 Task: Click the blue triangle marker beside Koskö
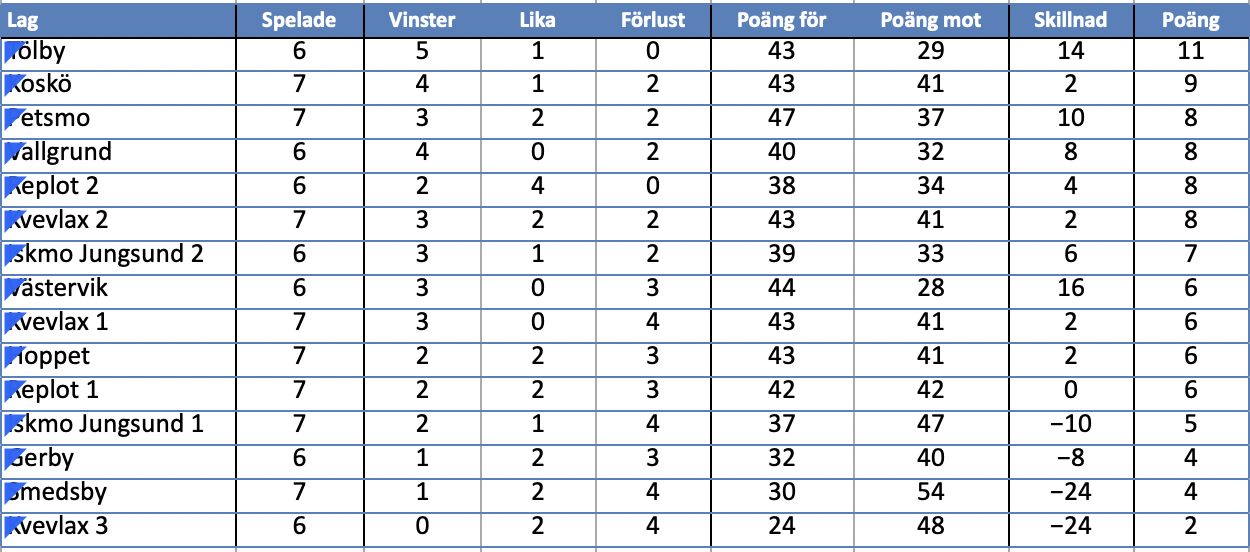click(x=13, y=84)
